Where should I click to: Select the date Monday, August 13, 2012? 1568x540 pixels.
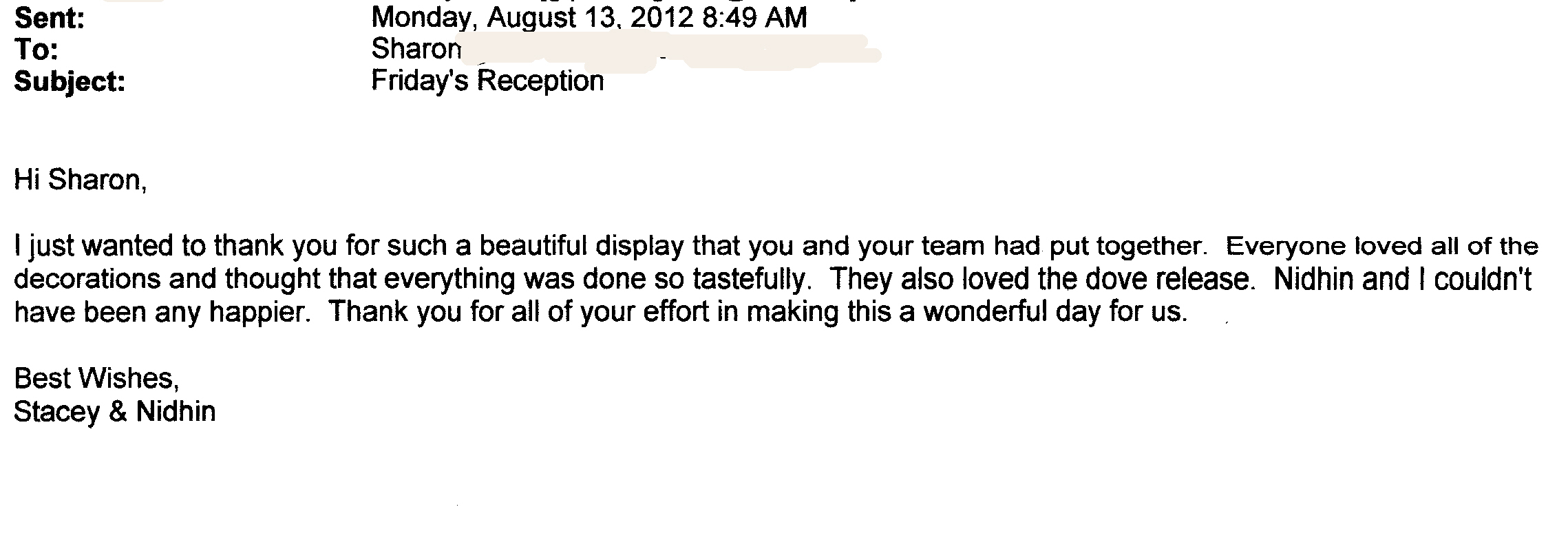click(532, 17)
